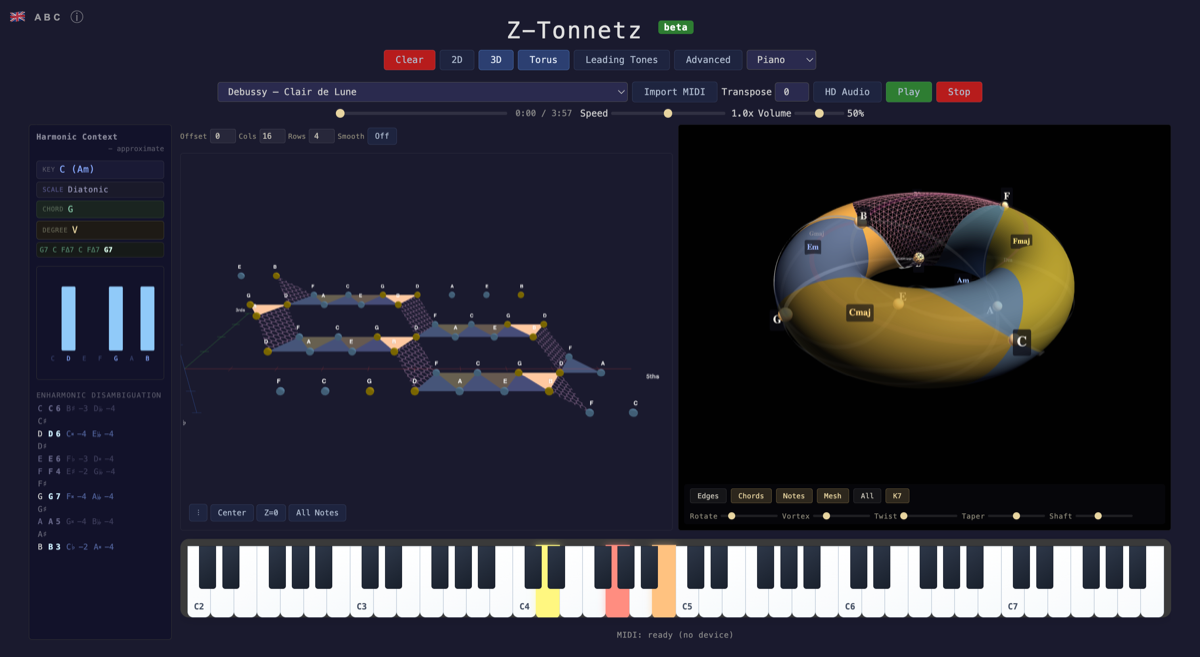Click the SCALE Diatonic field

pos(100,189)
